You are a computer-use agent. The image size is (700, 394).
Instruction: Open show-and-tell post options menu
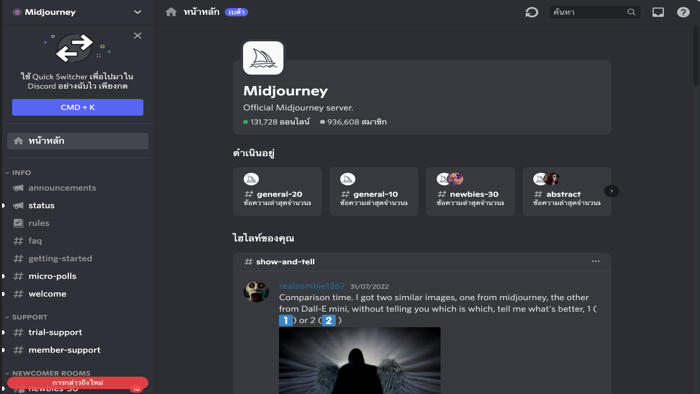click(x=596, y=261)
